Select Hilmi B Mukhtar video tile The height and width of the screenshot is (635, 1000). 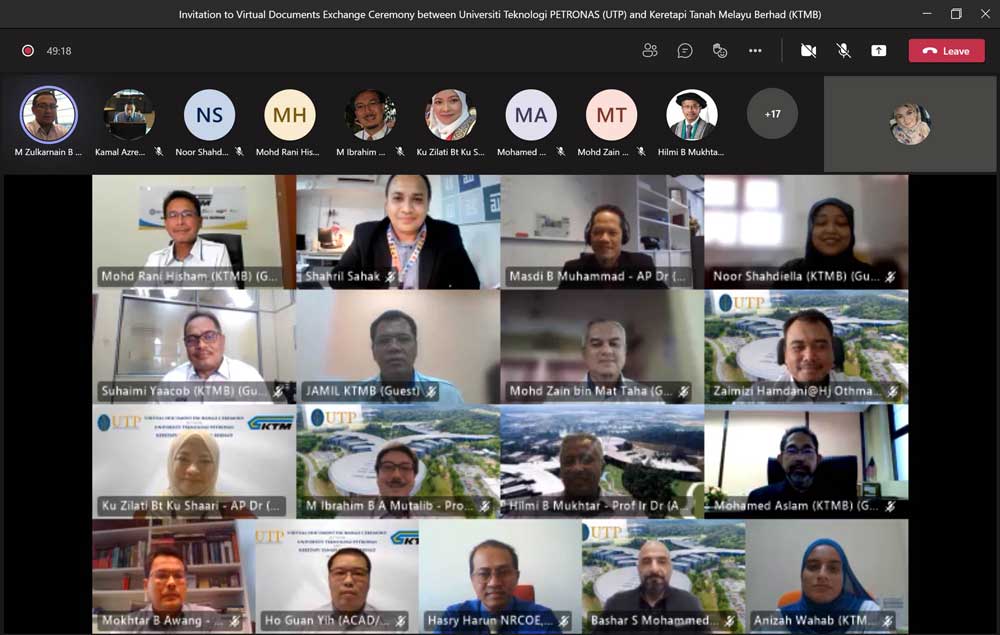point(602,462)
